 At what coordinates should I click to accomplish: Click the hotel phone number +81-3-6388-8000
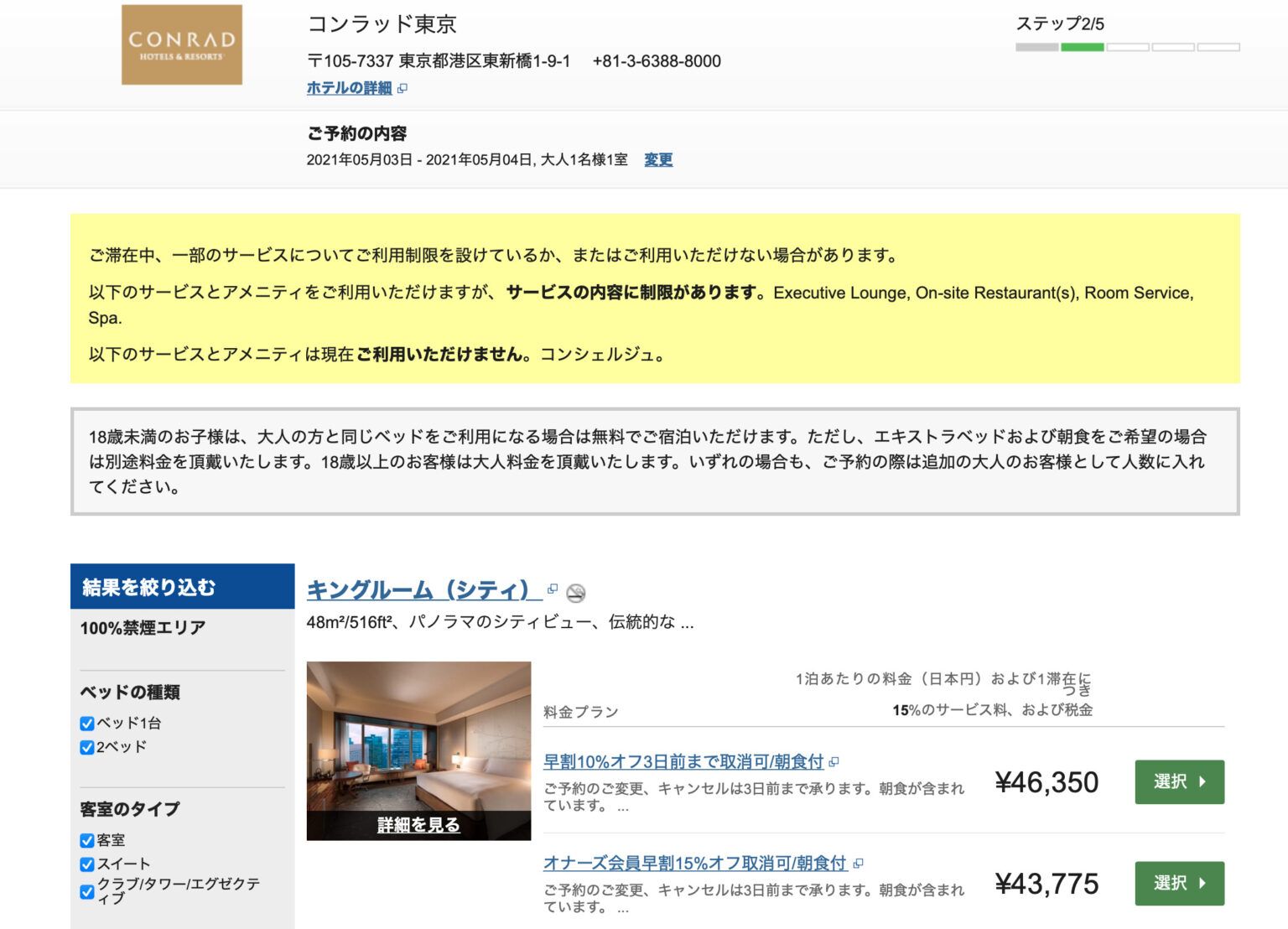(x=657, y=61)
